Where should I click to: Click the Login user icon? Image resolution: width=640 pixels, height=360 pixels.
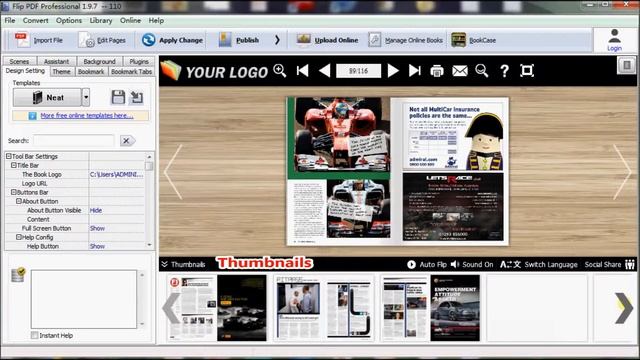pos(614,40)
